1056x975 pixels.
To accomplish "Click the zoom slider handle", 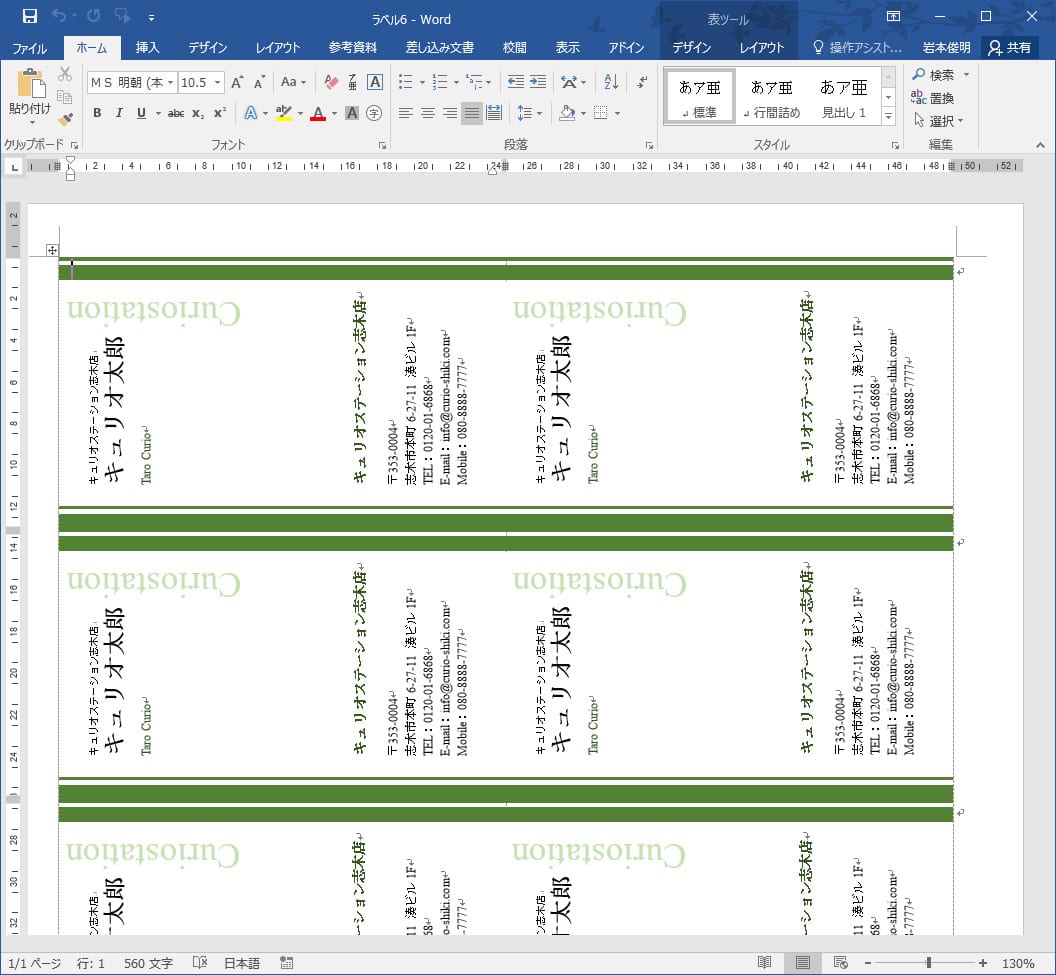I will coord(929,963).
